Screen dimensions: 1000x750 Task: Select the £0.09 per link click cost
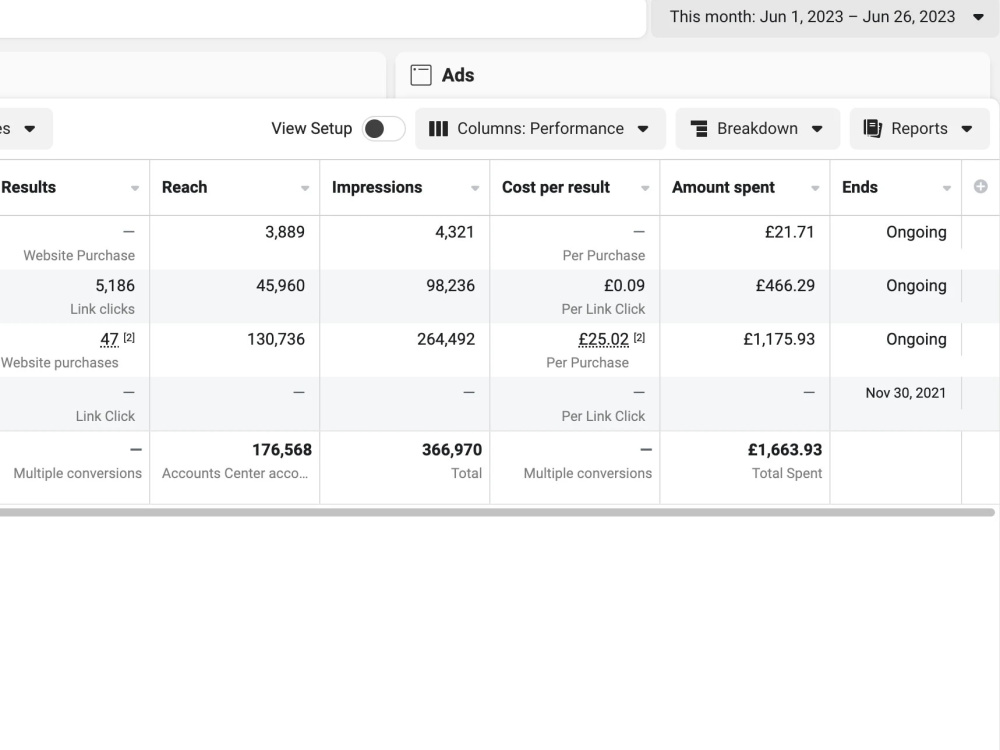coord(624,286)
